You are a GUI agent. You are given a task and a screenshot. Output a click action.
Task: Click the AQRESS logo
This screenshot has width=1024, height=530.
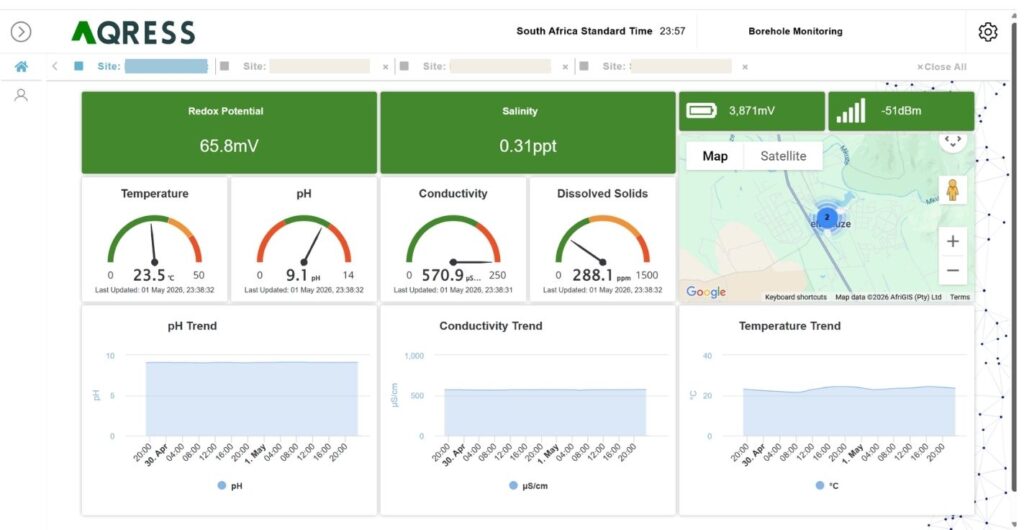pos(133,32)
